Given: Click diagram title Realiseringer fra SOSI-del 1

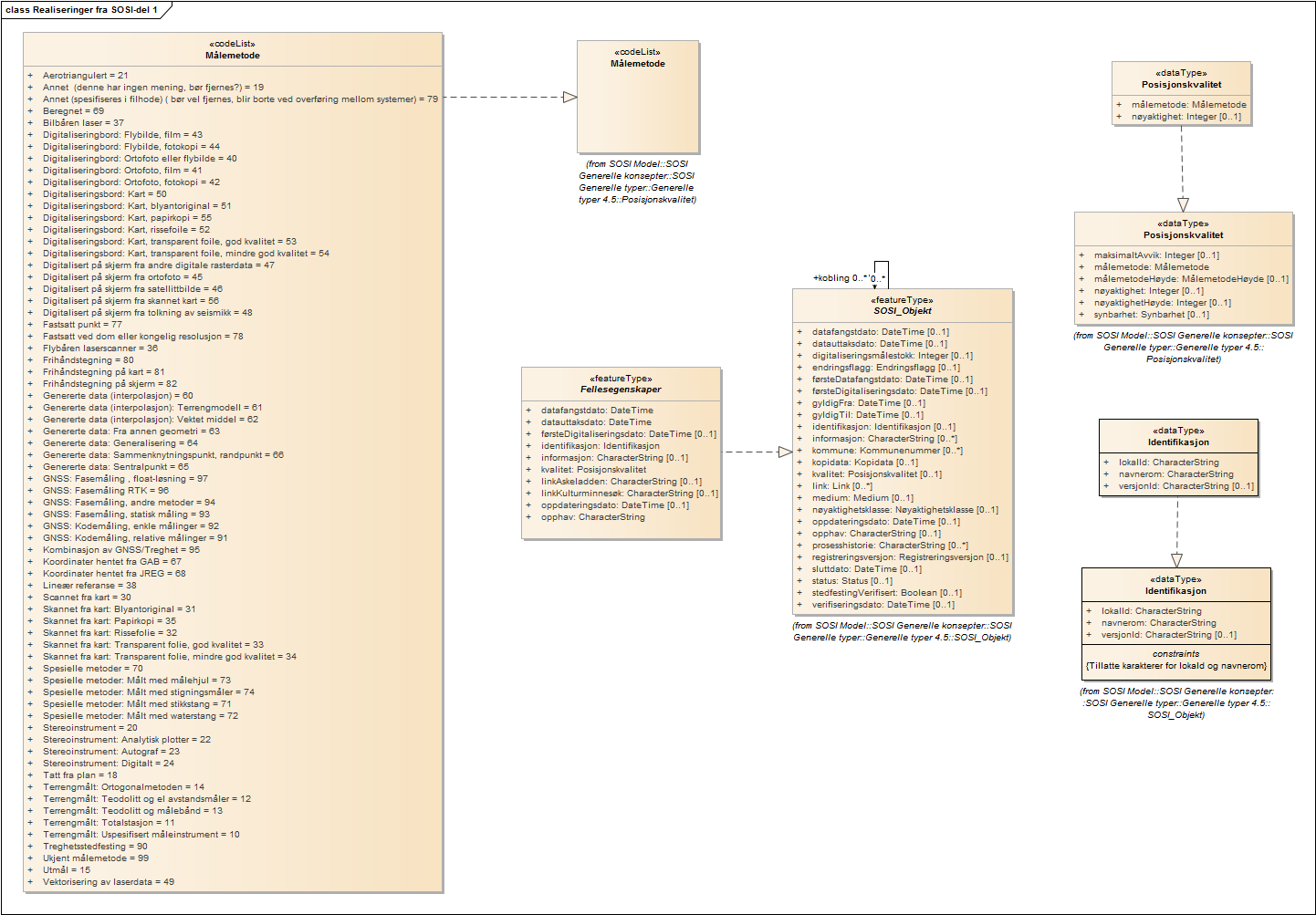Looking at the screenshot, I should point(82,10).
